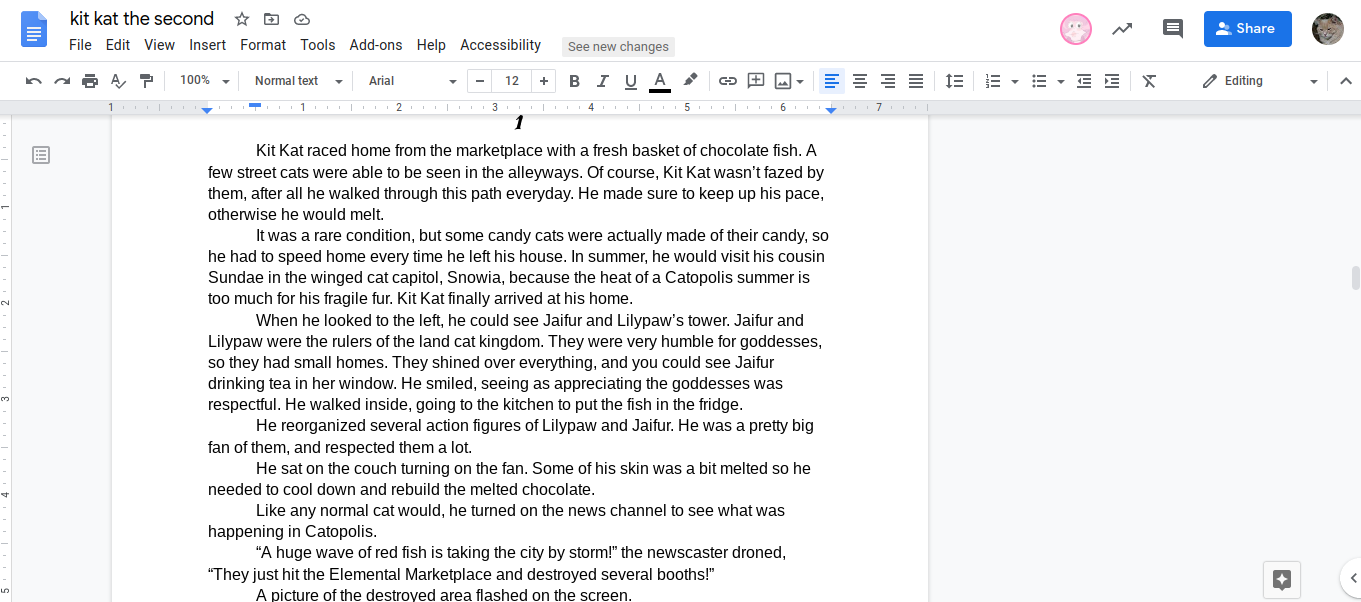Star the document kit kat the second
This screenshot has height=602, width=1361.
coord(242,19)
